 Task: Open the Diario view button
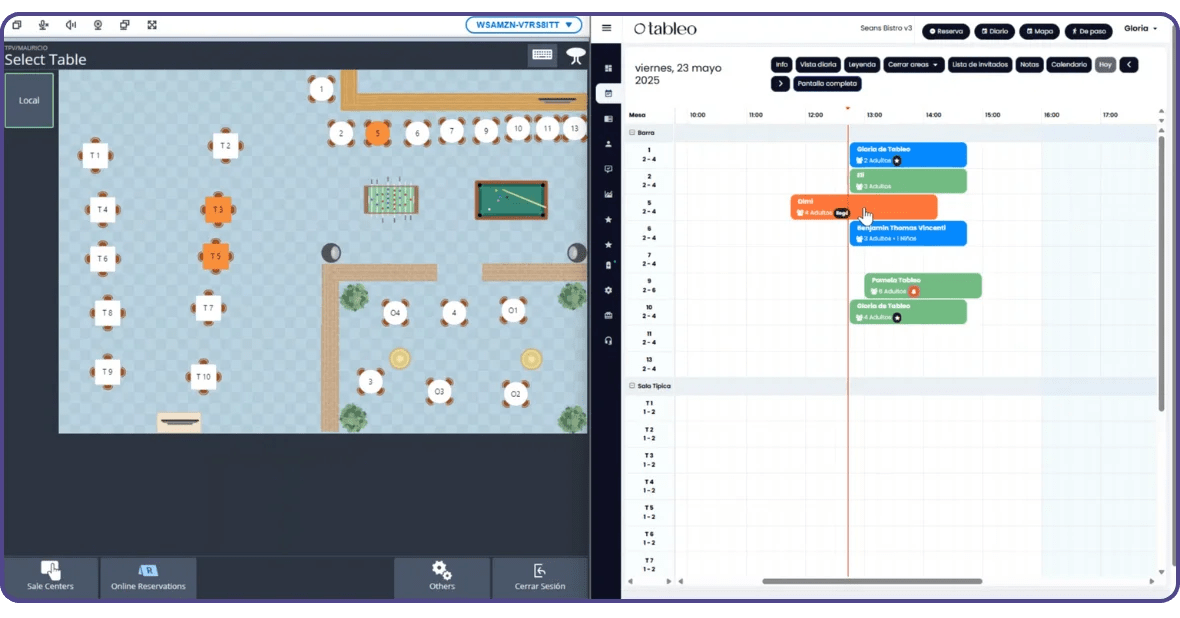[x=994, y=32]
